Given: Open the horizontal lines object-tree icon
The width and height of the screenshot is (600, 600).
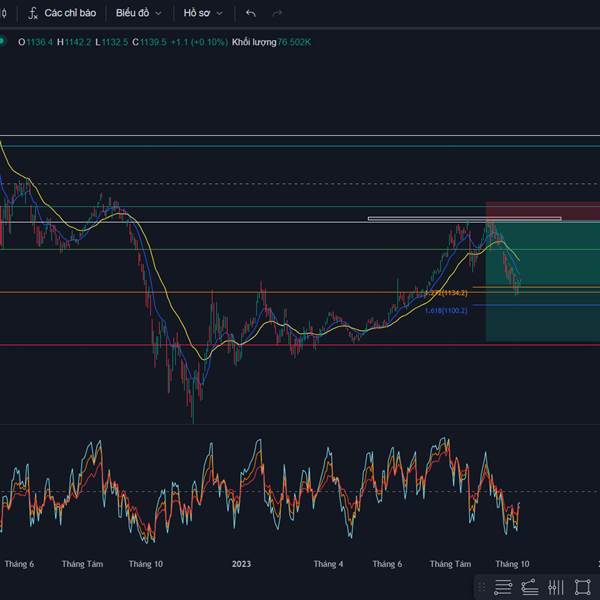Looking at the screenshot, I should pos(503,587).
